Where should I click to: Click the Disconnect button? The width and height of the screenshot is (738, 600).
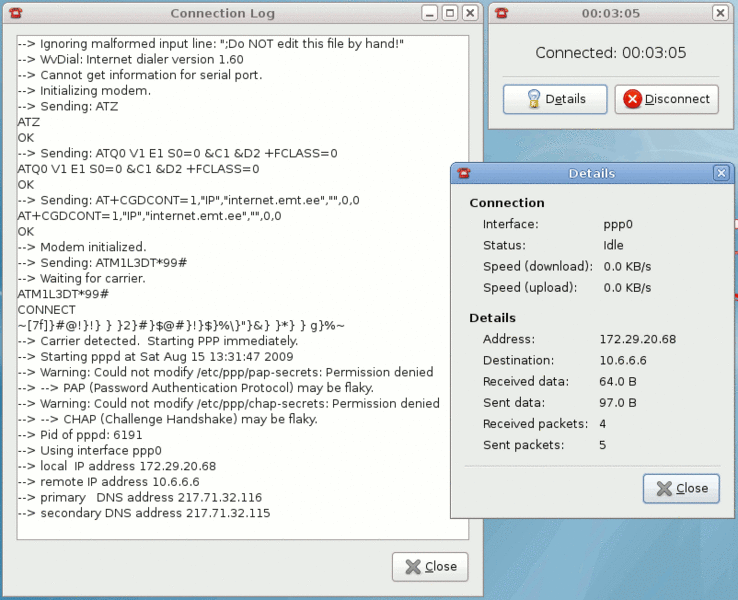point(666,99)
